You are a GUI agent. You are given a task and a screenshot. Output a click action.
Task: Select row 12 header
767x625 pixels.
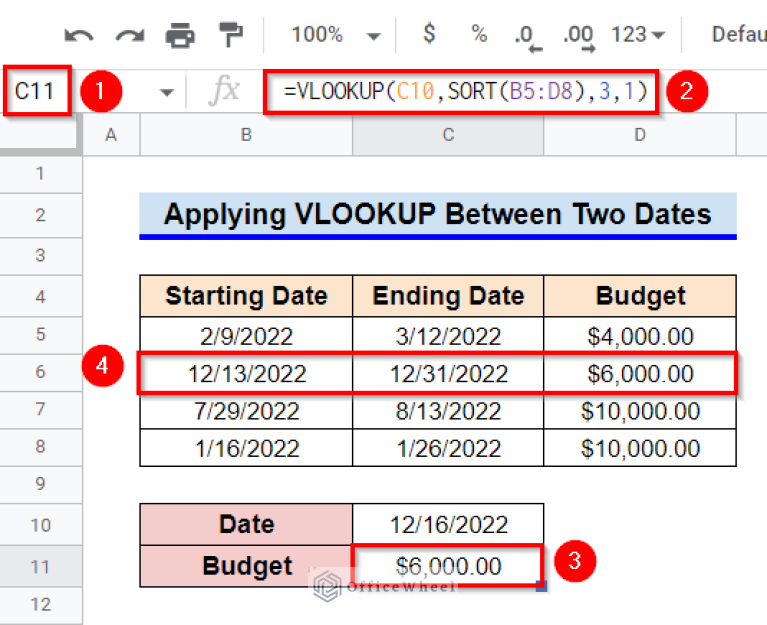tap(41, 605)
